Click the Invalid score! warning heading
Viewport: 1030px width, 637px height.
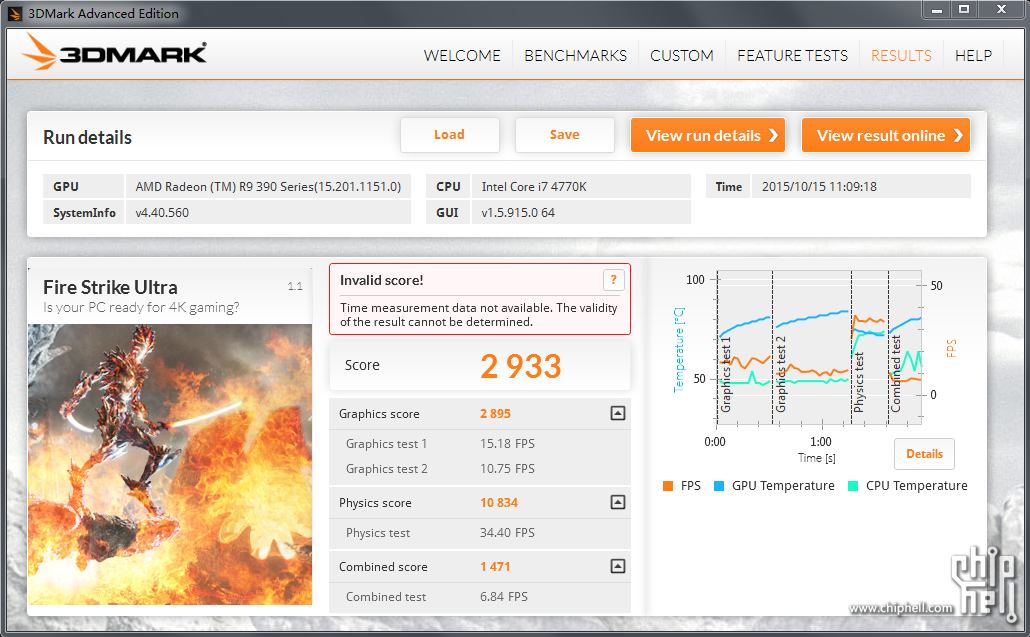pos(382,280)
